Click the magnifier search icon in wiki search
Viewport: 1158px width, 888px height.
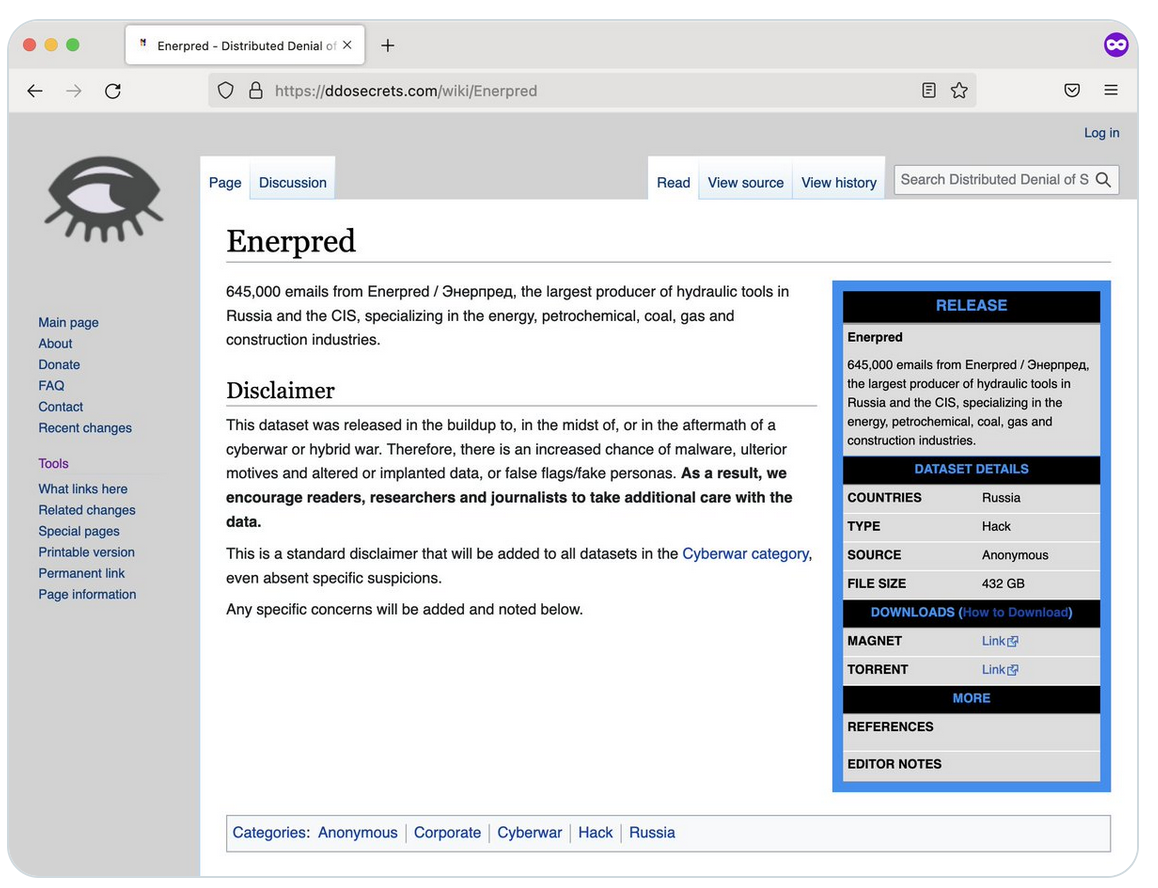pyautogui.click(x=1103, y=180)
